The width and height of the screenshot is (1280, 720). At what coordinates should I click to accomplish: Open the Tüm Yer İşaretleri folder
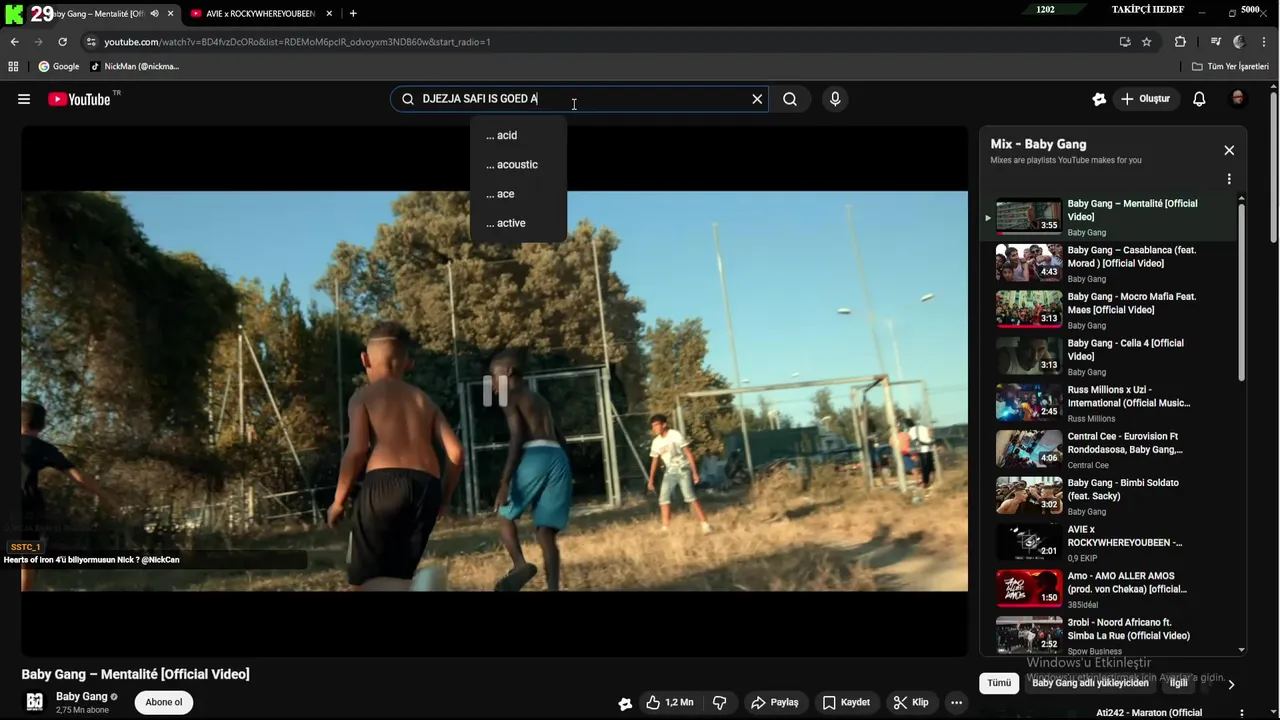coord(1231,67)
